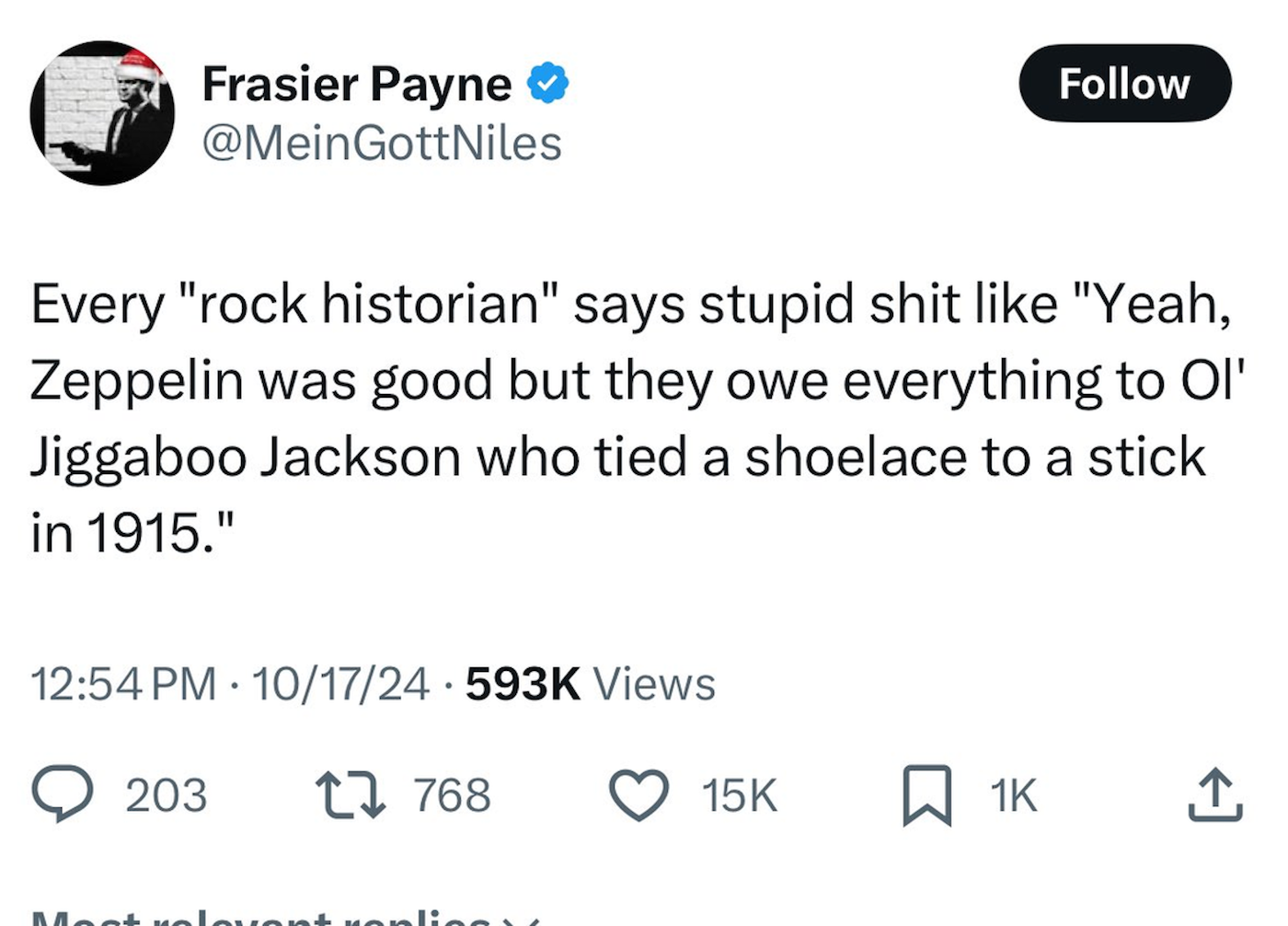Click the 768 reposts count
The height and width of the screenshot is (926, 1288).
coord(452,795)
